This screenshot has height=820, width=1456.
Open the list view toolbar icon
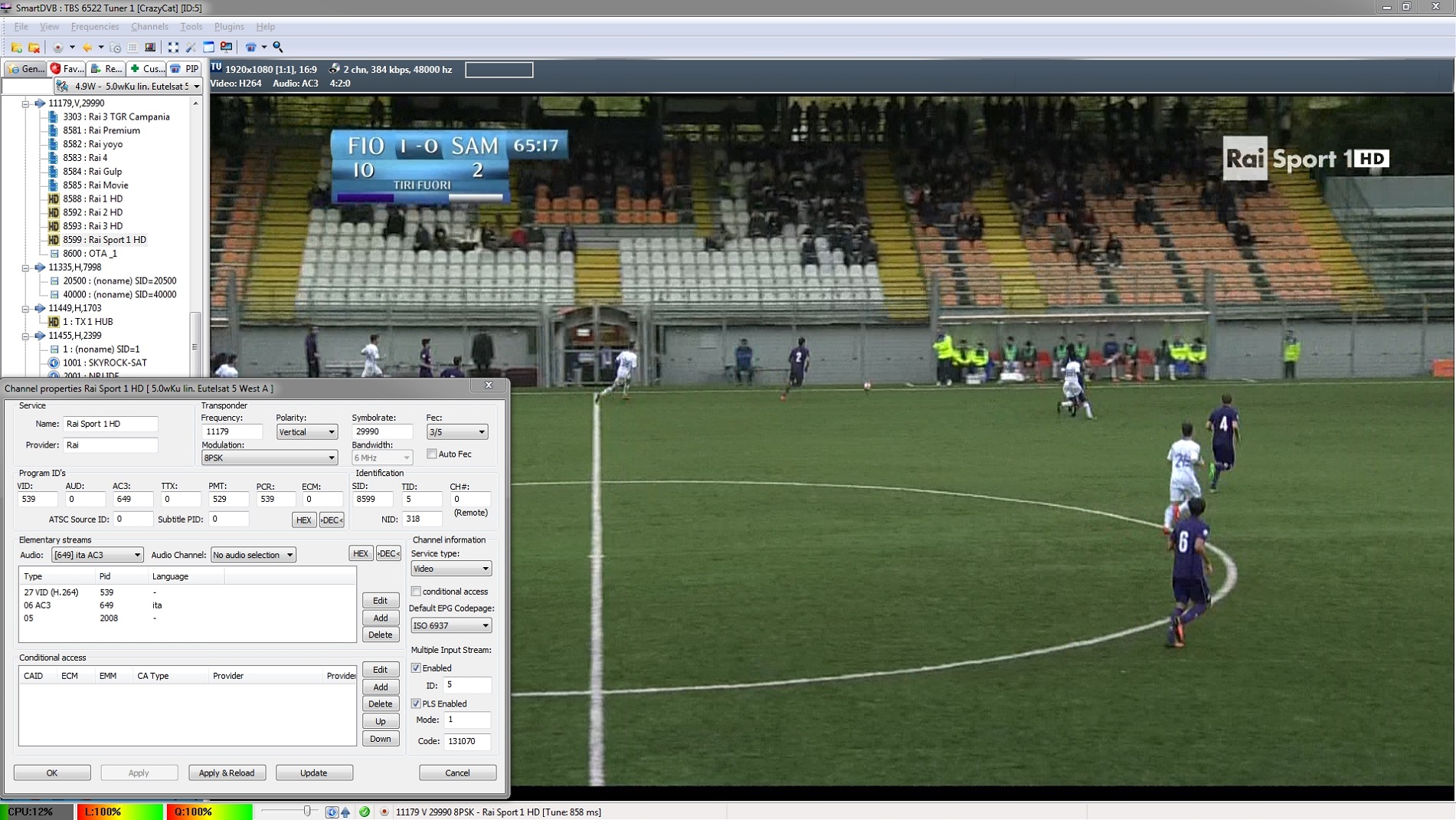tap(133, 48)
